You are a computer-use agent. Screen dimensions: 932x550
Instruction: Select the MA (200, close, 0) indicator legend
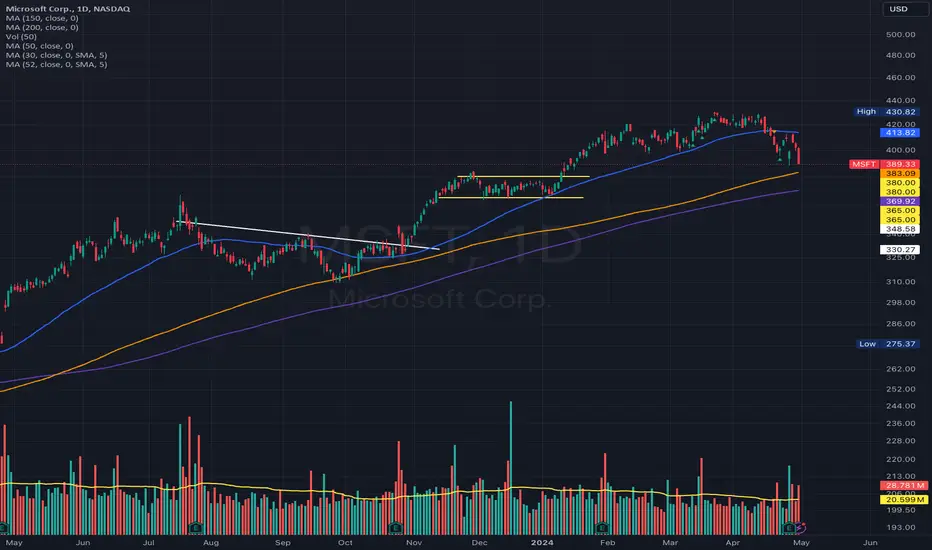(x=42, y=27)
